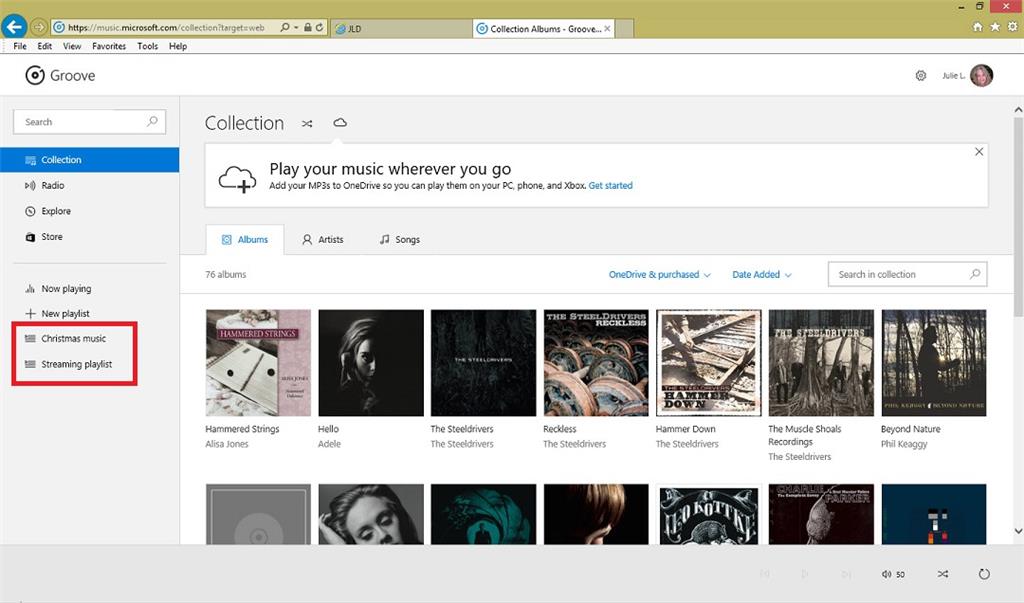1024x603 pixels.
Task: Close the Collection Albums browser tab
Action: pyautogui.click(x=607, y=29)
